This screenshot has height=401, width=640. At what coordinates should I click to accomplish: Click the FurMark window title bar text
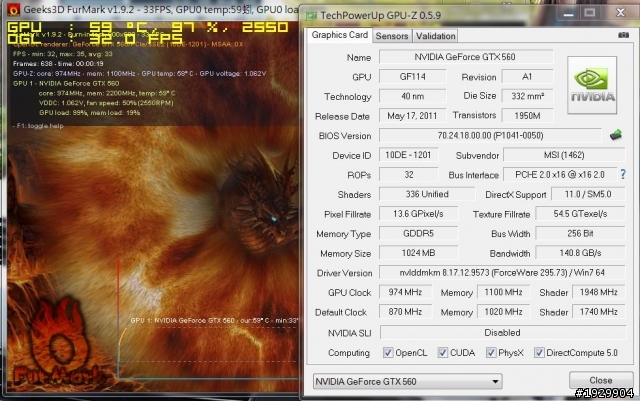(x=161, y=9)
